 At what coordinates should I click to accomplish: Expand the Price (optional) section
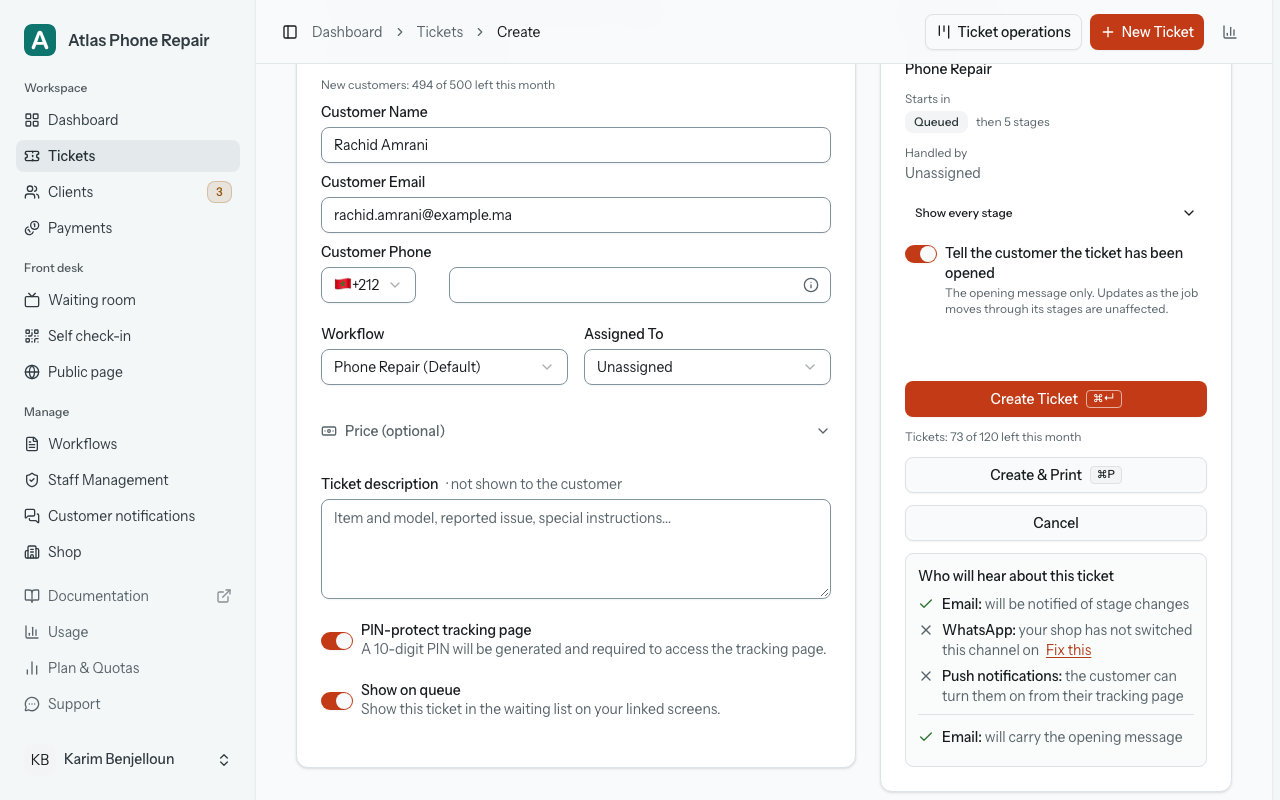point(576,431)
